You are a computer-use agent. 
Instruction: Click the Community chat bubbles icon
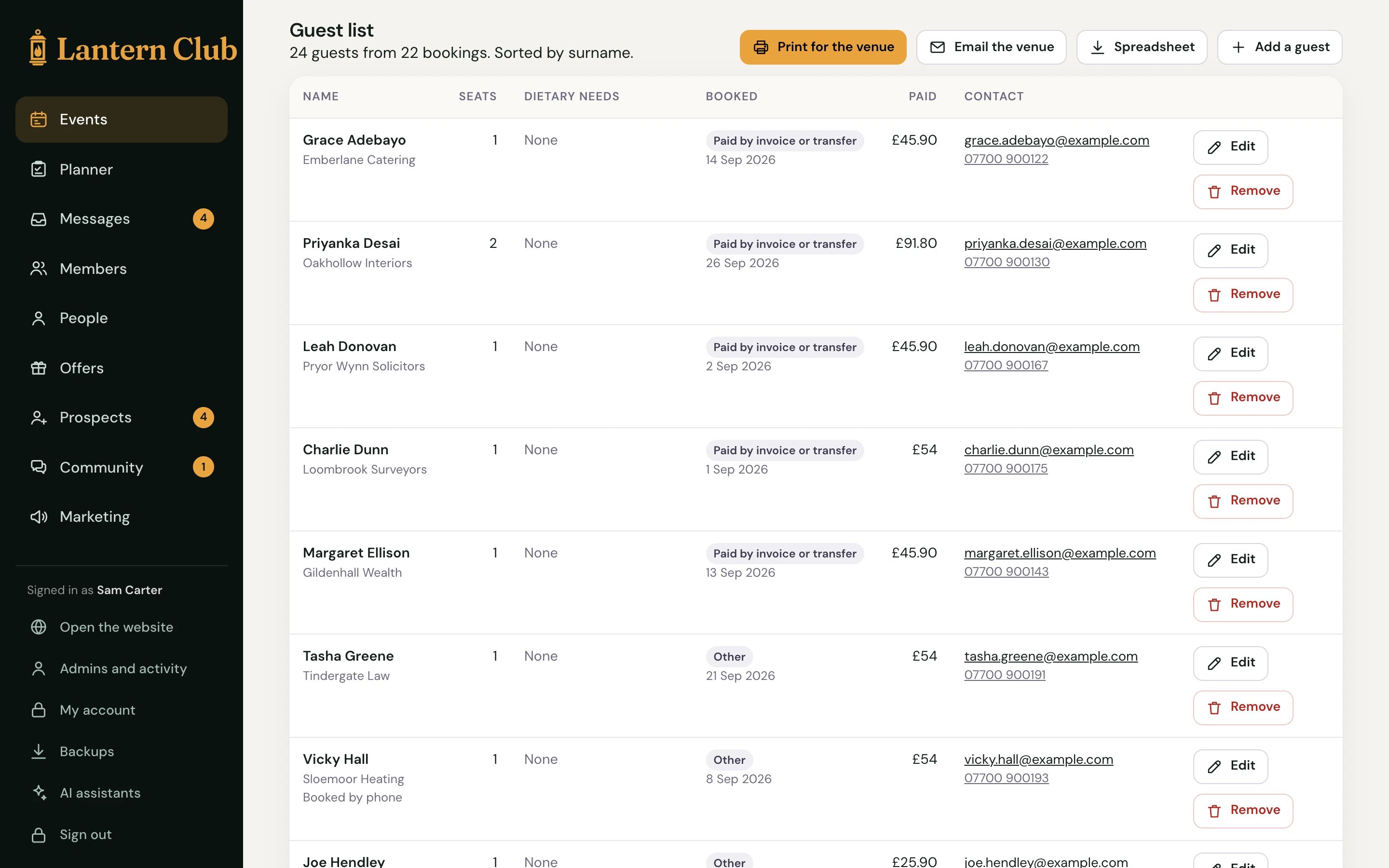39,467
